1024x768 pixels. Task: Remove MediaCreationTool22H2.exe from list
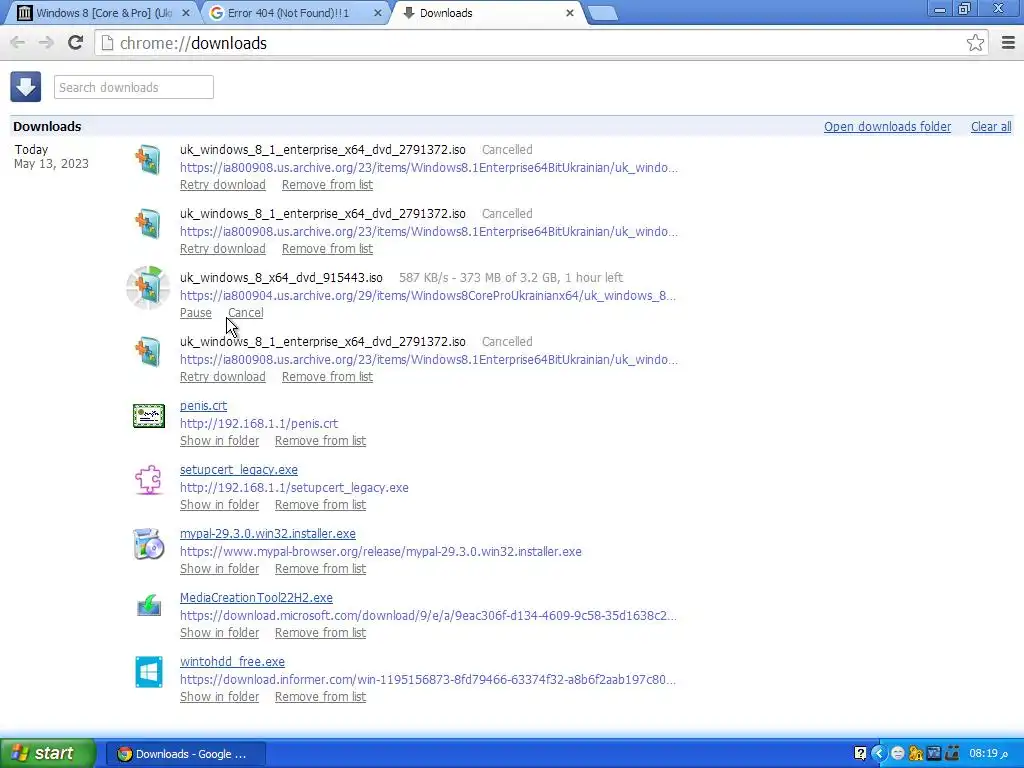[x=320, y=633]
